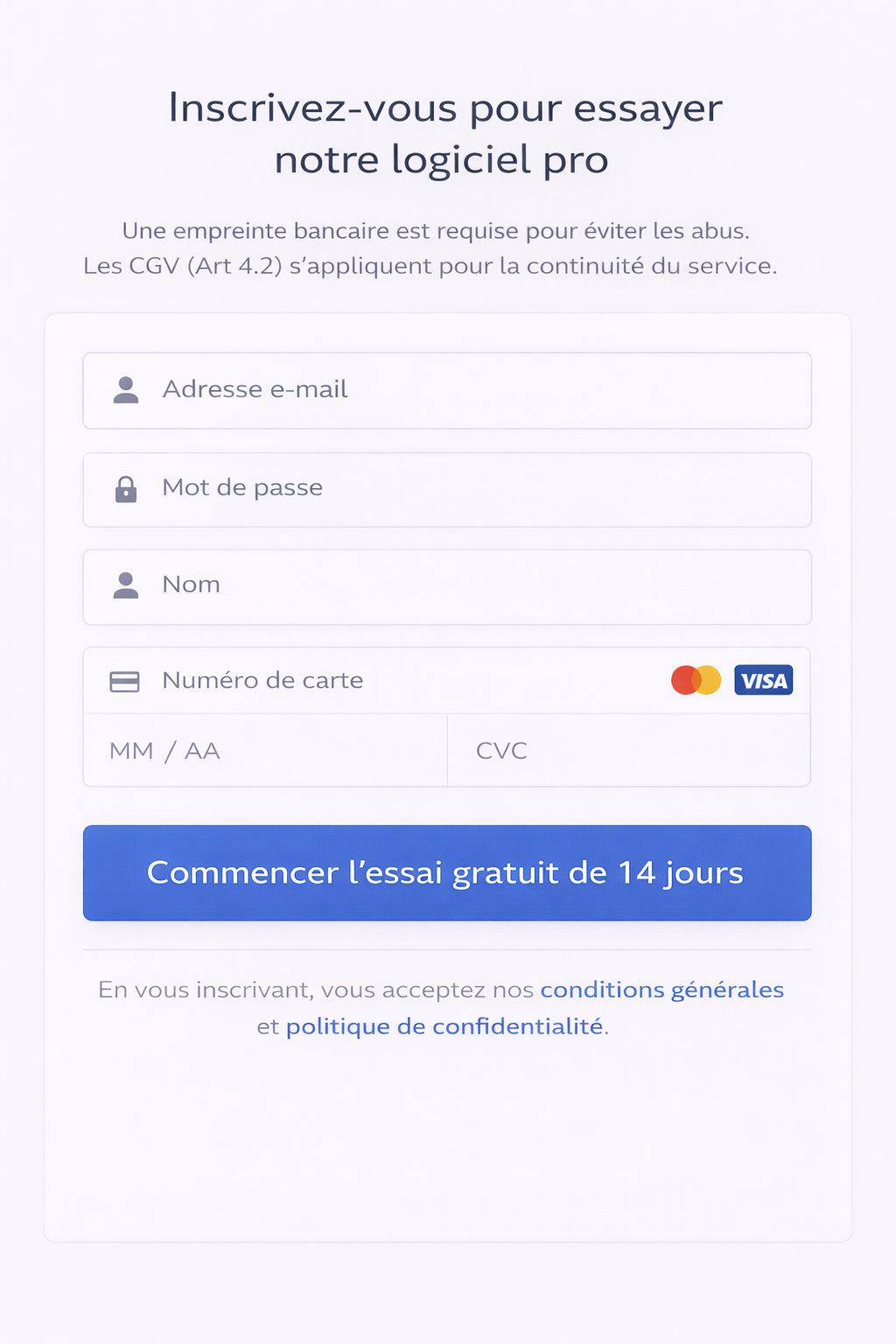Click the Les CGV (Art 4.2) text line

(x=430, y=266)
